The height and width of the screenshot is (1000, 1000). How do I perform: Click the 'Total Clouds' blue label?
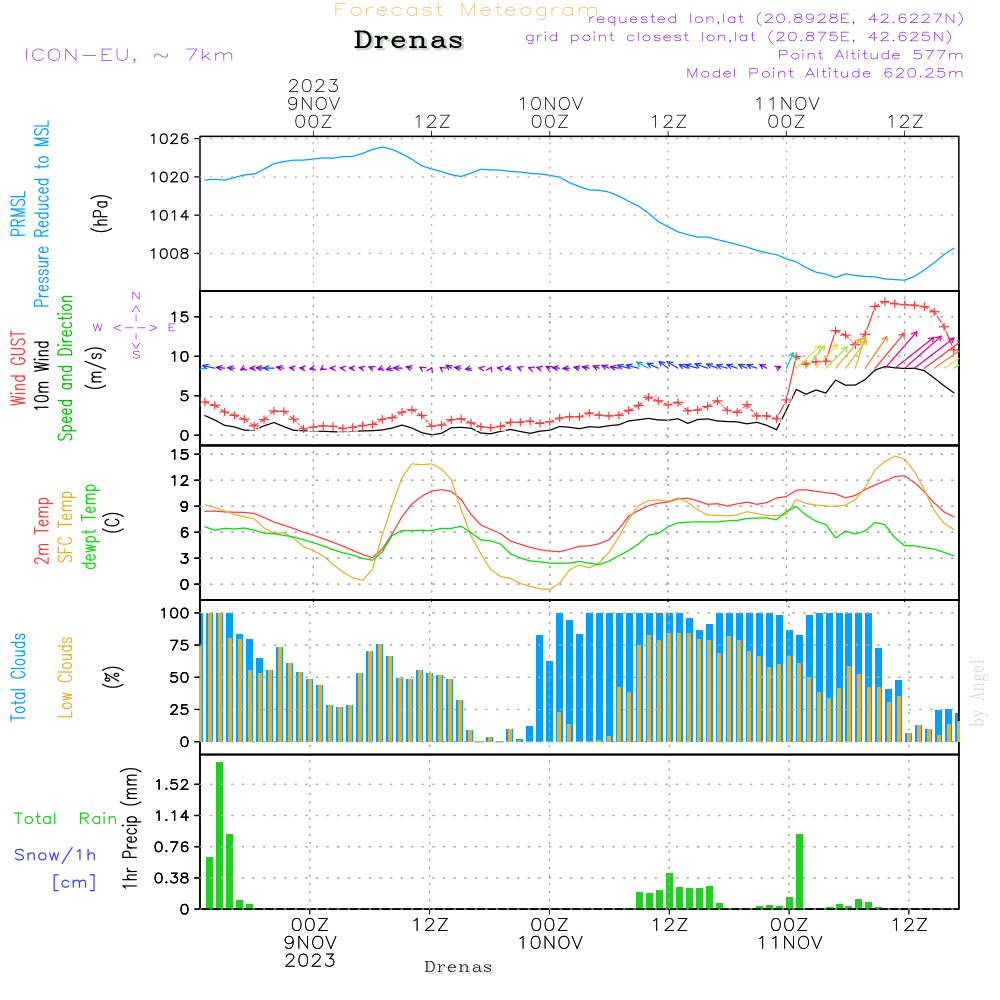click(x=18, y=677)
